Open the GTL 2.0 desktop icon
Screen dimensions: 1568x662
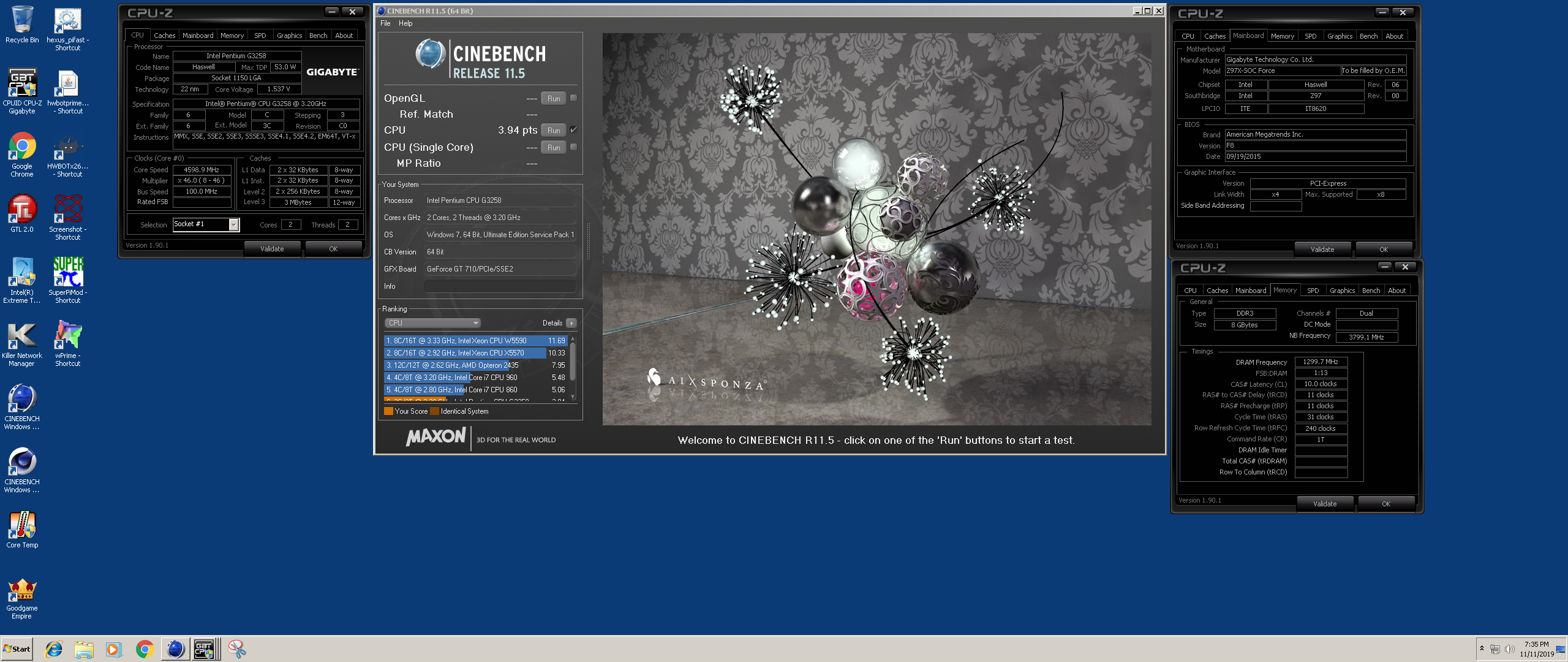click(22, 213)
